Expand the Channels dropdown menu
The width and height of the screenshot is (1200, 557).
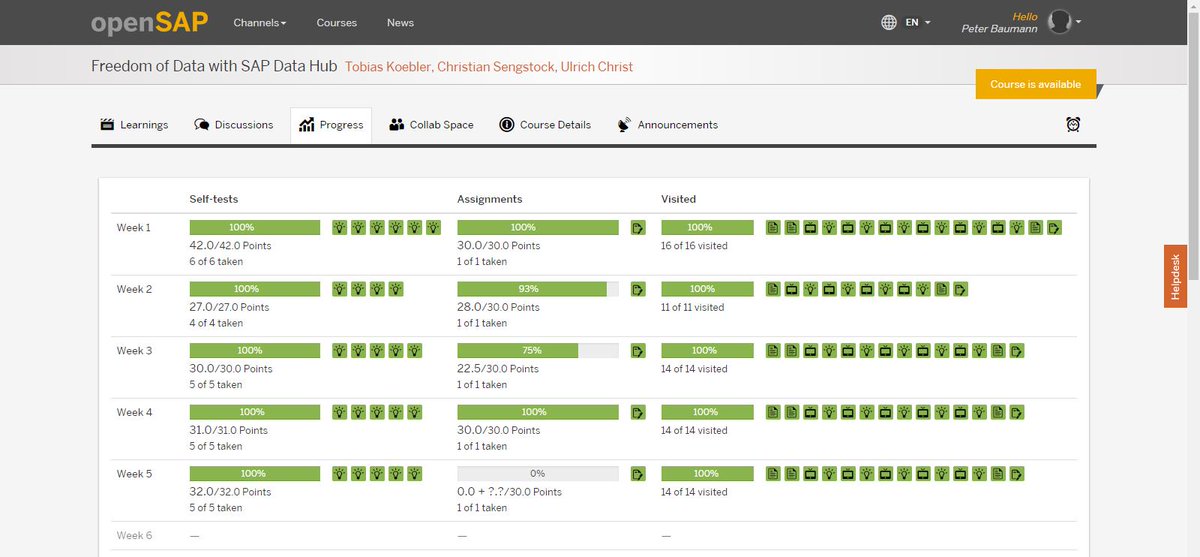point(260,22)
